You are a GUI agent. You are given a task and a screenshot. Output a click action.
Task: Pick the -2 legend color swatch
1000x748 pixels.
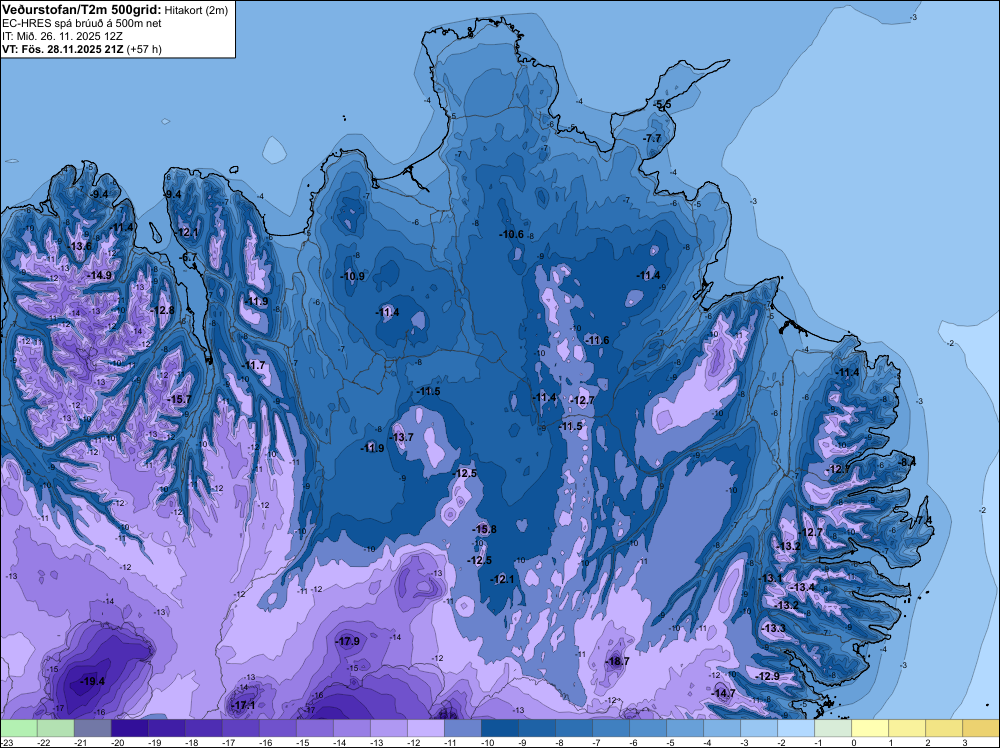tap(795, 728)
